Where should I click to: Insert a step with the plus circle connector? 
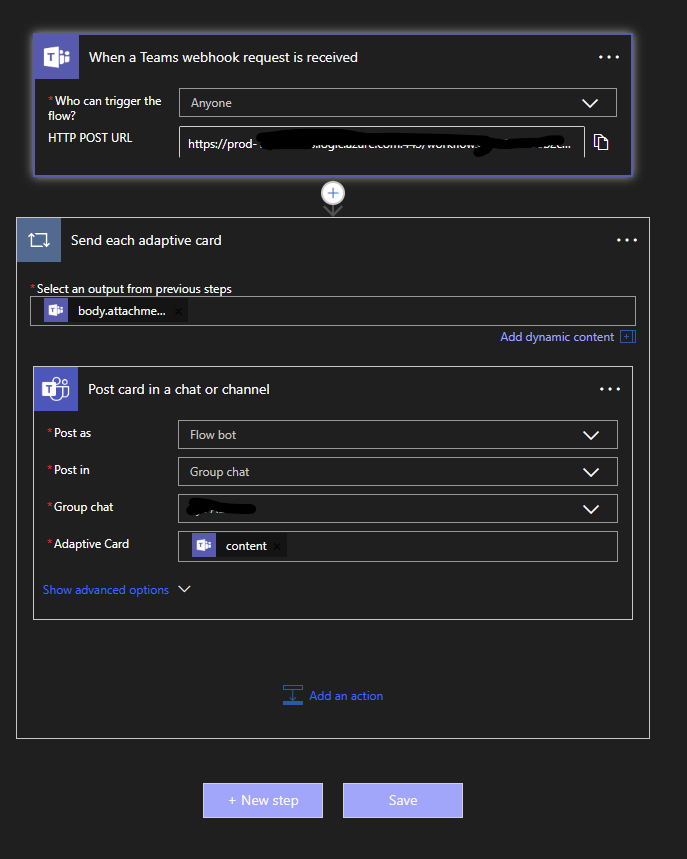pyautogui.click(x=333, y=193)
